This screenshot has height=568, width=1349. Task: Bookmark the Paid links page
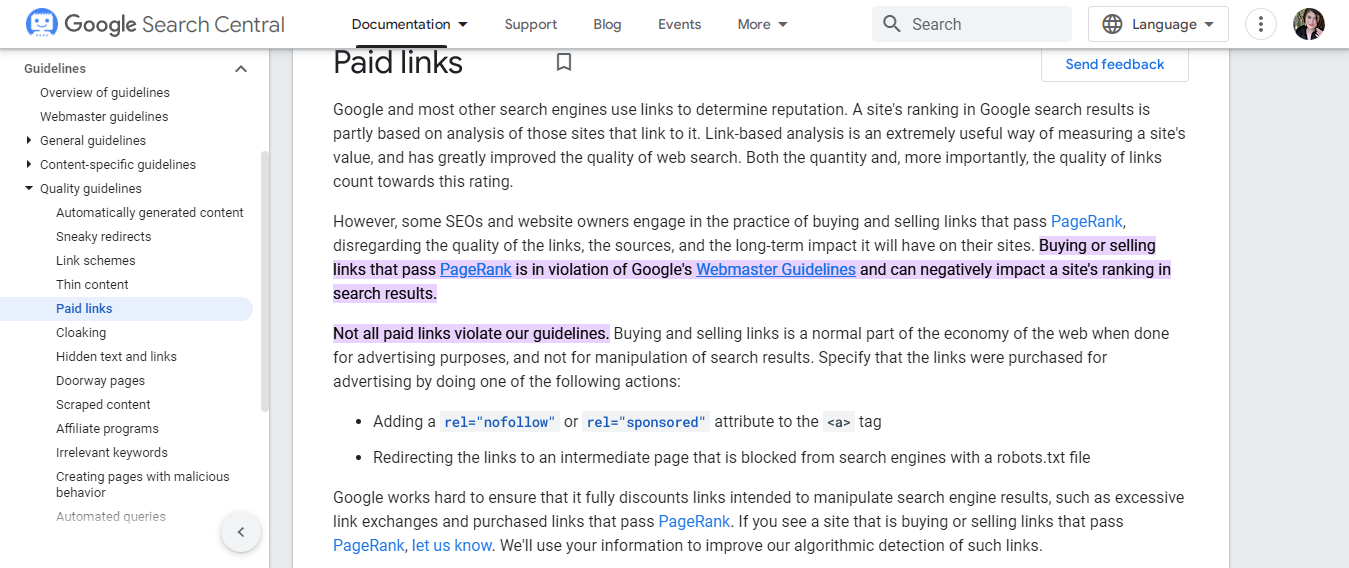(x=564, y=63)
